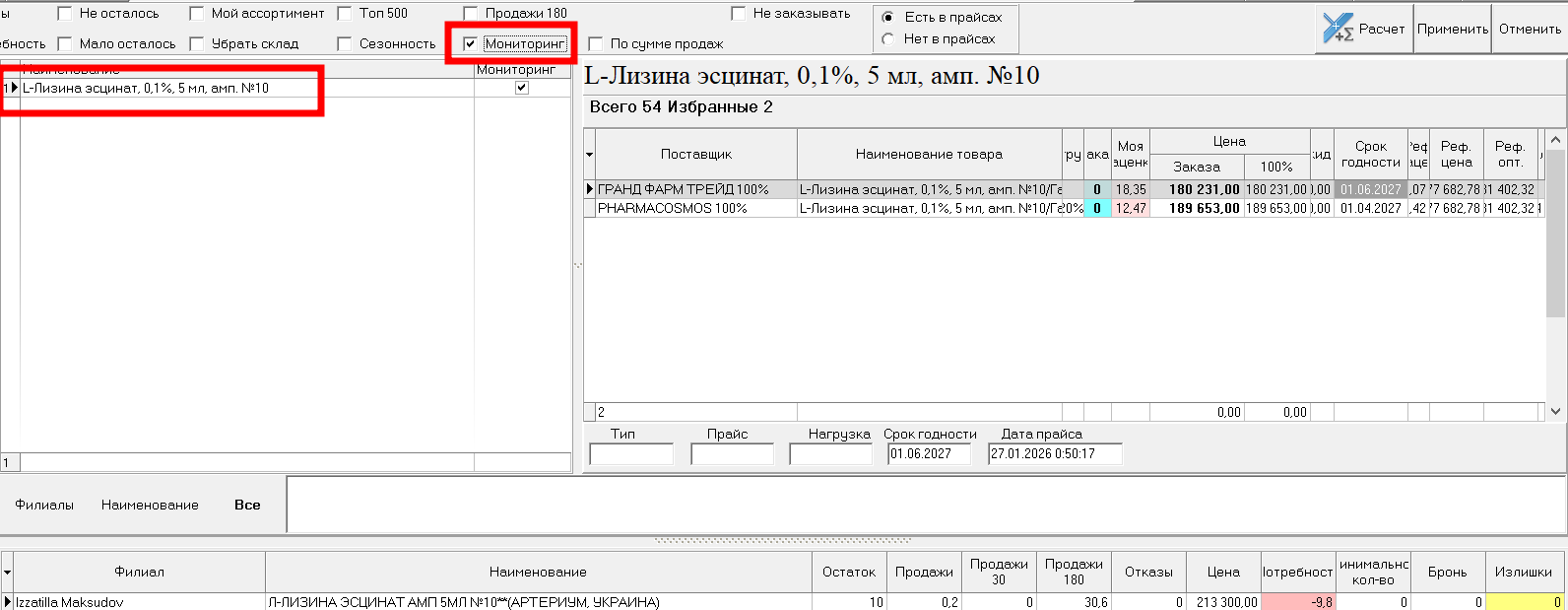Toggle the Мой ассортимент checkbox
The height and width of the screenshot is (610, 1568).
(x=197, y=14)
